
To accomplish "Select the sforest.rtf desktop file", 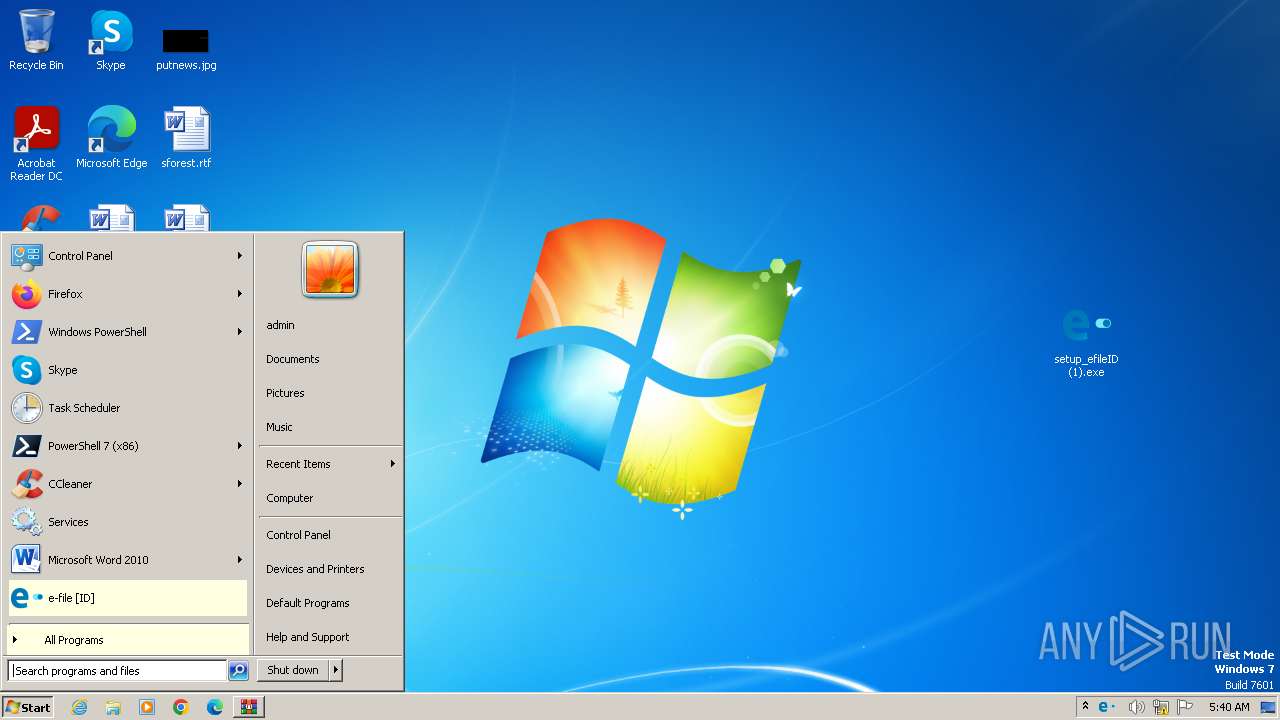I will [186, 138].
